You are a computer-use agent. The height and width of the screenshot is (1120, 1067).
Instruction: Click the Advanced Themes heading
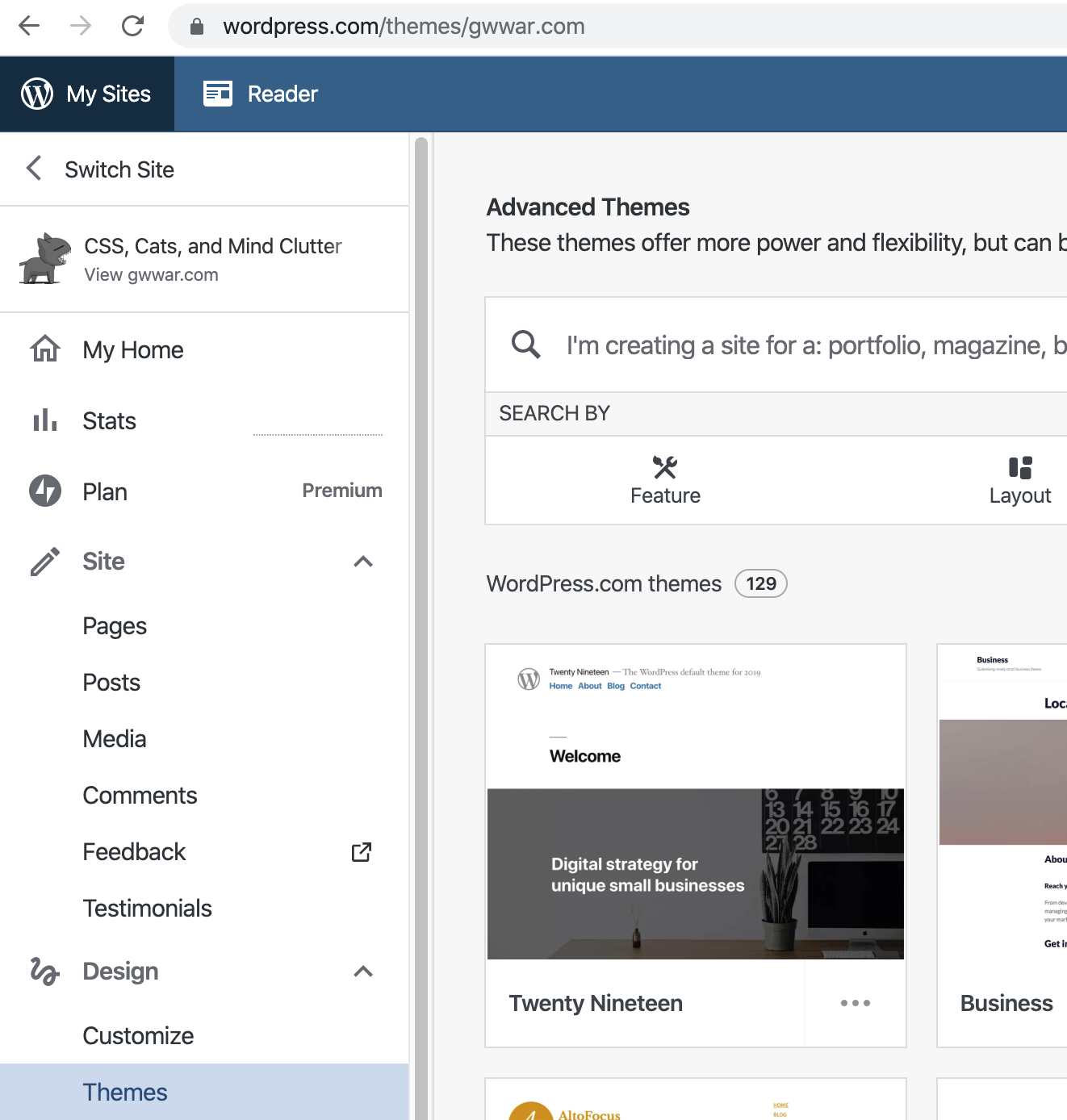(588, 207)
